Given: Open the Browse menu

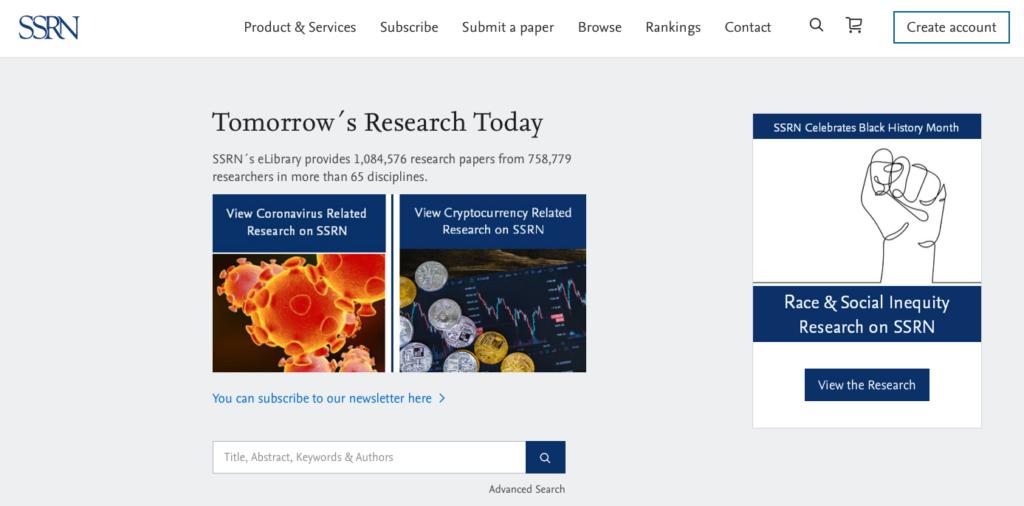Looking at the screenshot, I should click(600, 27).
